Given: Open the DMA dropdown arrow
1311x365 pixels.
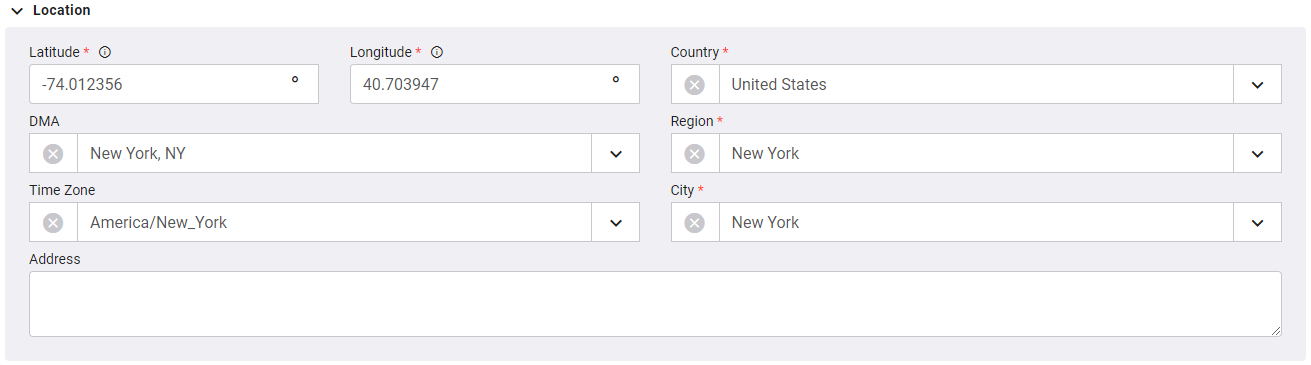Looking at the screenshot, I should (616, 154).
